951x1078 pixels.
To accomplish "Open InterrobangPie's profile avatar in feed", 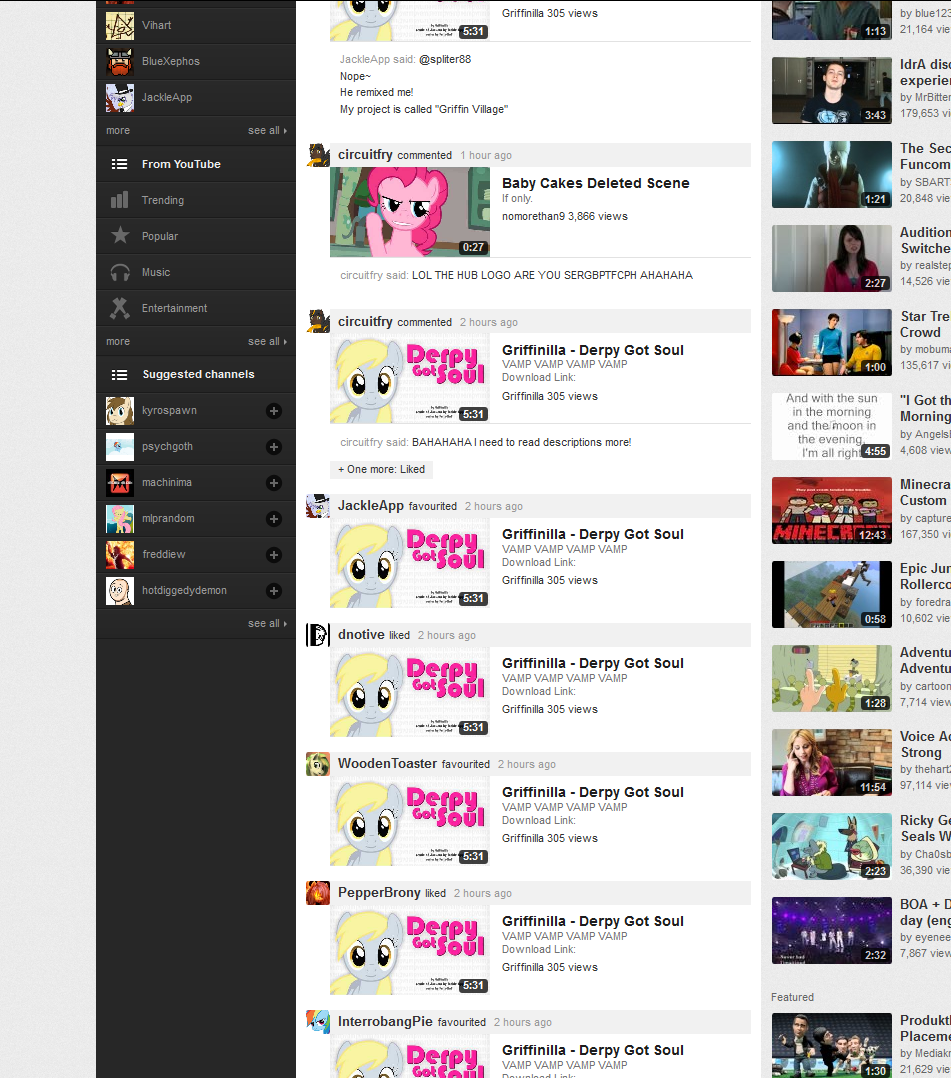I will (x=318, y=1022).
